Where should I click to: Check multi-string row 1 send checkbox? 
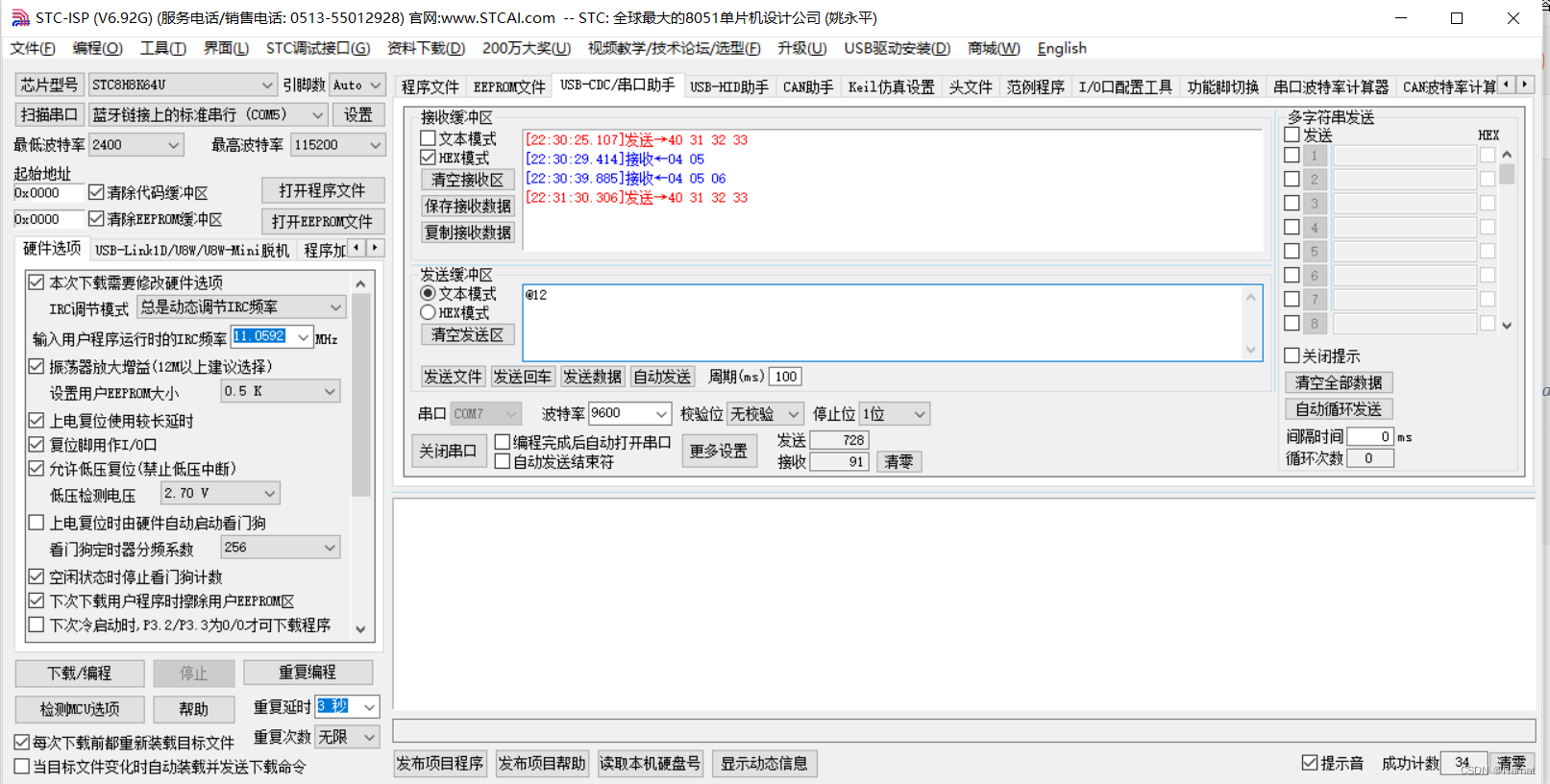point(1292,155)
